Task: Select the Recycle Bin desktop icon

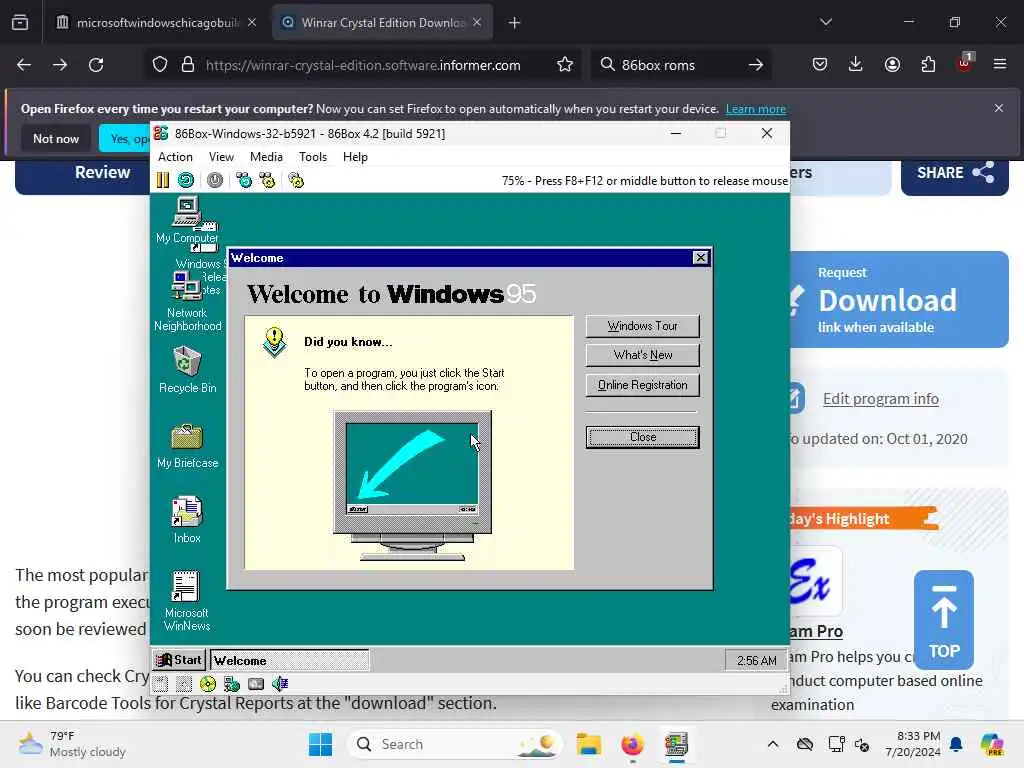Action: pos(187,370)
